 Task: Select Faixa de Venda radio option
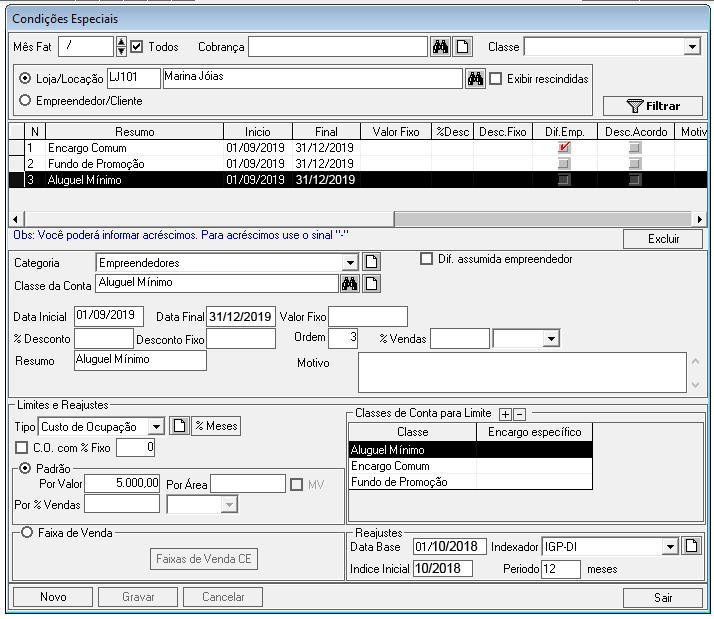pyautogui.click(x=27, y=532)
